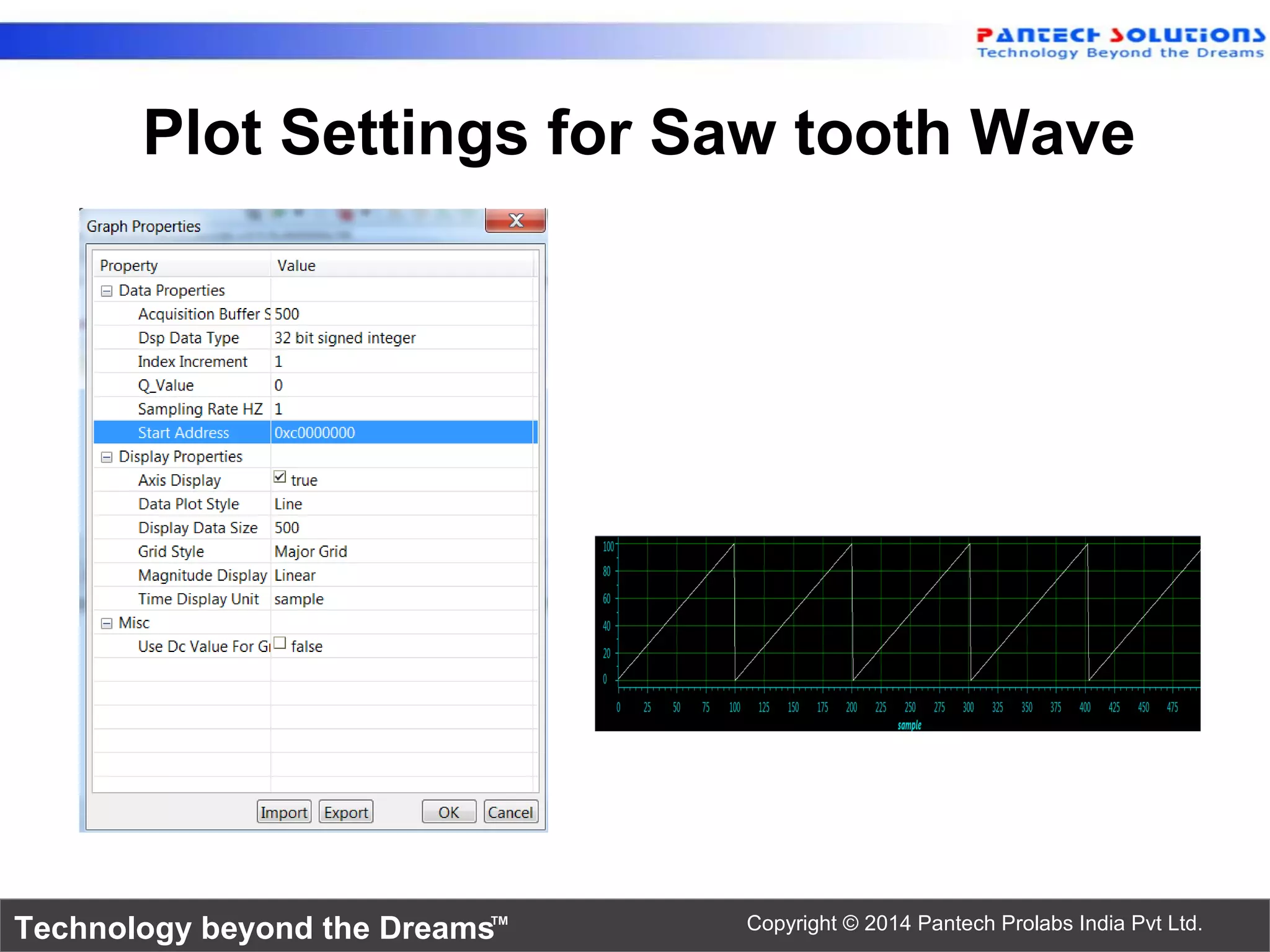Image resolution: width=1270 pixels, height=952 pixels.
Task: Click the Data Properties group label
Action: (172, 291)
